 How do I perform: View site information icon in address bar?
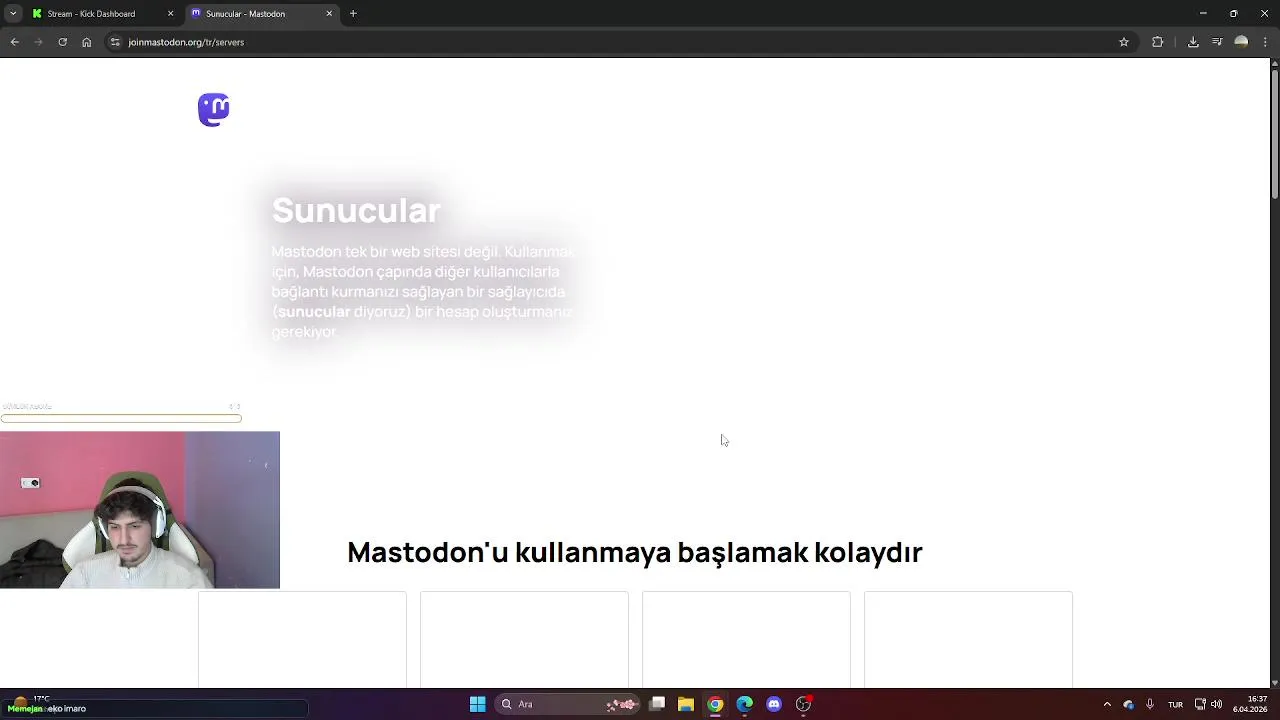[115, 42]
